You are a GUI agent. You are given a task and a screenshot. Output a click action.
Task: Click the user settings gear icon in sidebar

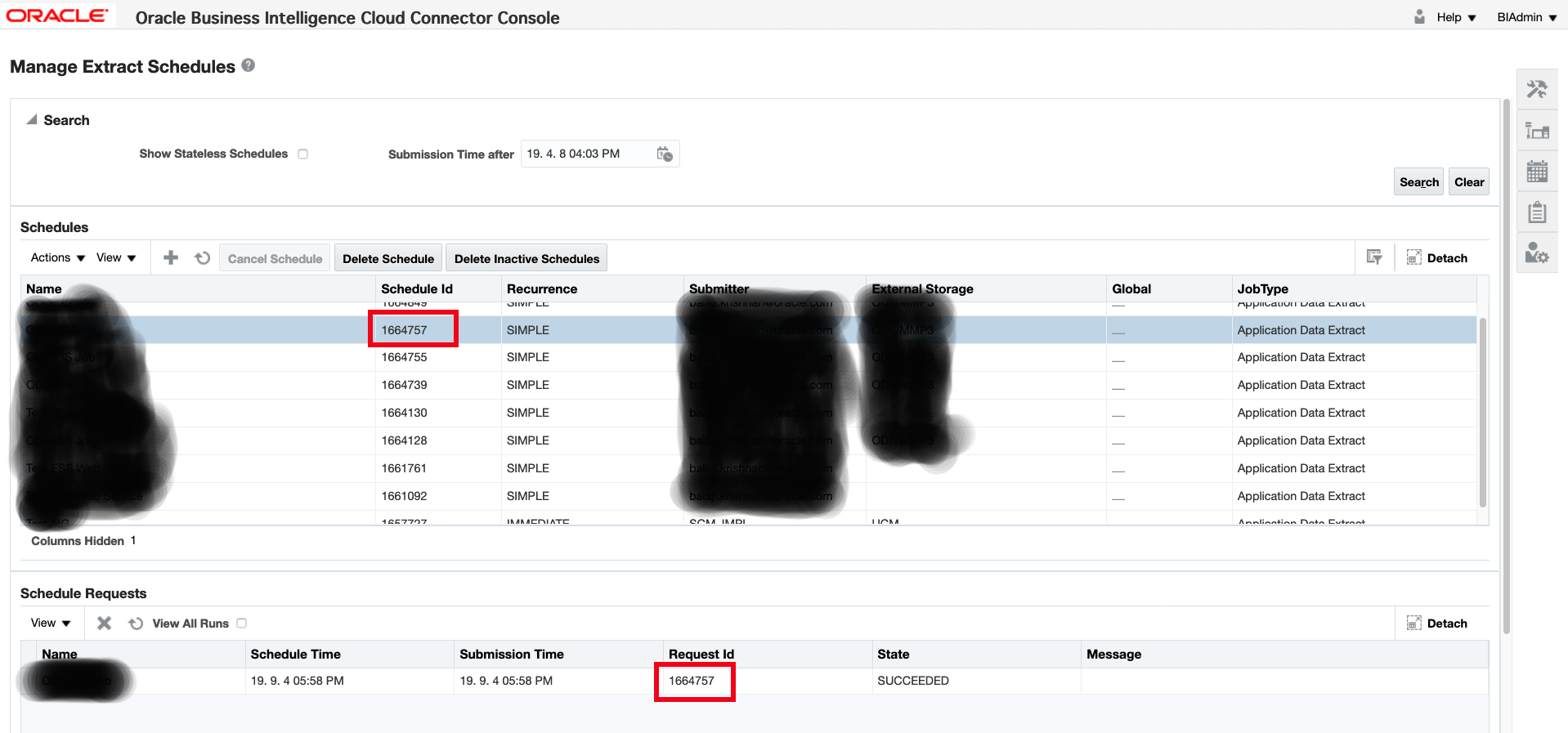pos(1537,253)
